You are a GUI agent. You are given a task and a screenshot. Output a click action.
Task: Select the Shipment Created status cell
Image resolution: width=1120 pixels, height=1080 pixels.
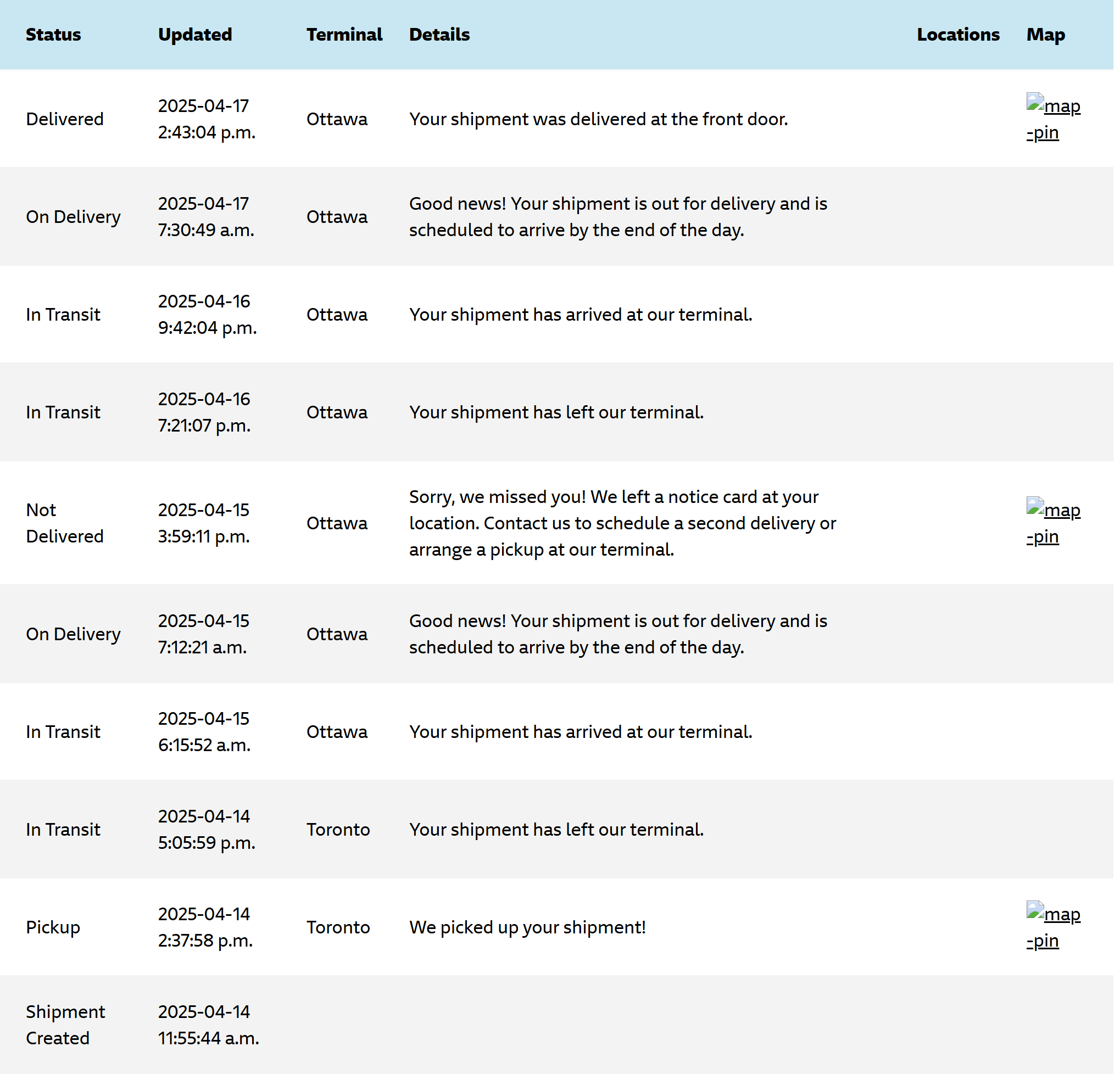coord(66,1025)
